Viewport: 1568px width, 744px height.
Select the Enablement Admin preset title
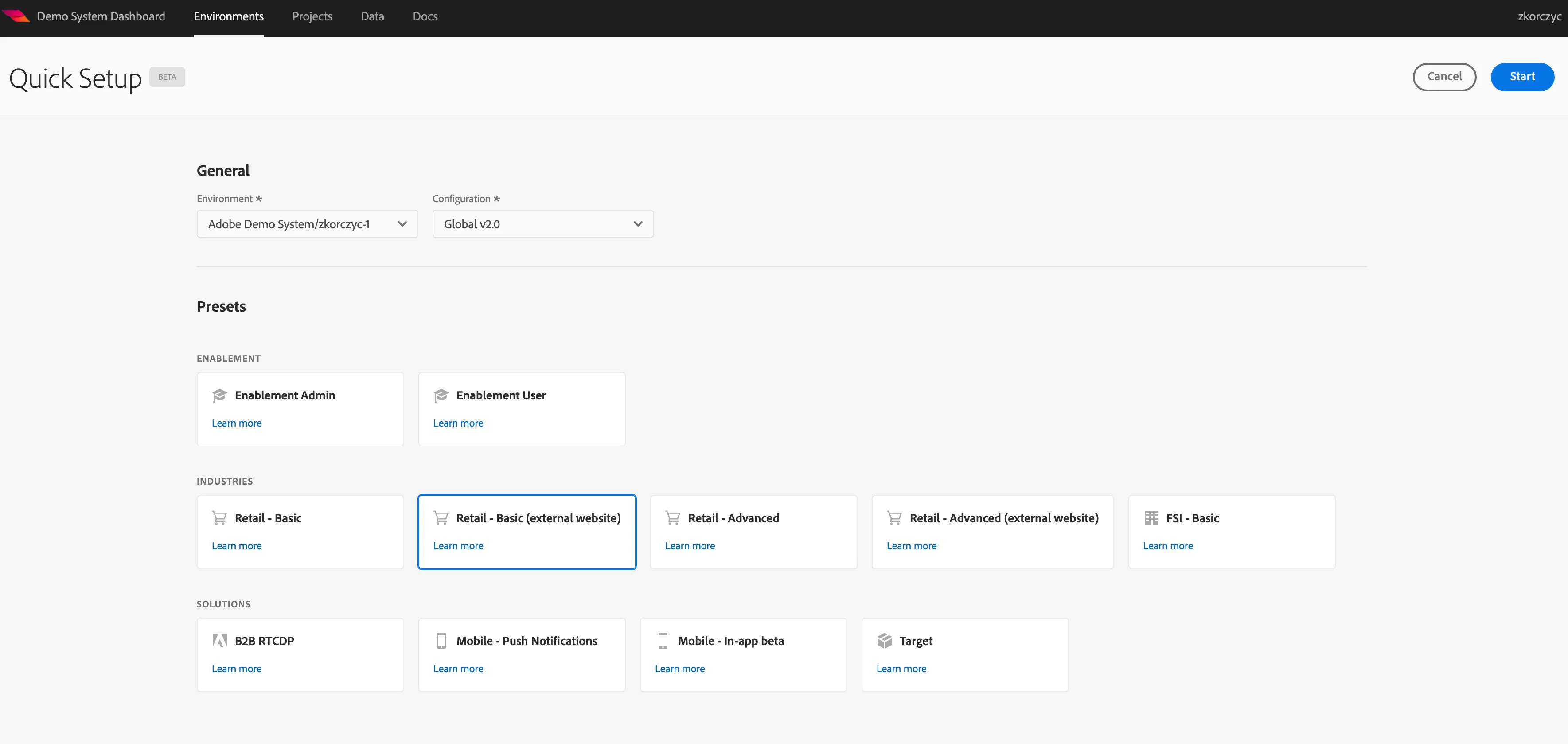coord(285,396)
